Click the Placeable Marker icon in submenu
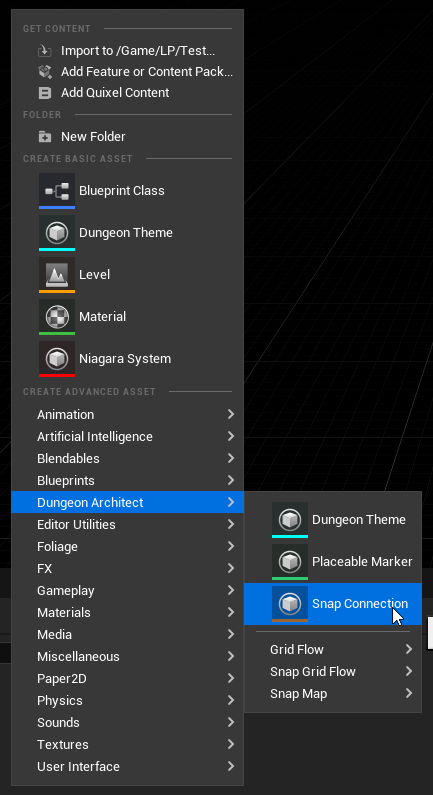Viewport: 433px width, 795px height. (290, 562)
